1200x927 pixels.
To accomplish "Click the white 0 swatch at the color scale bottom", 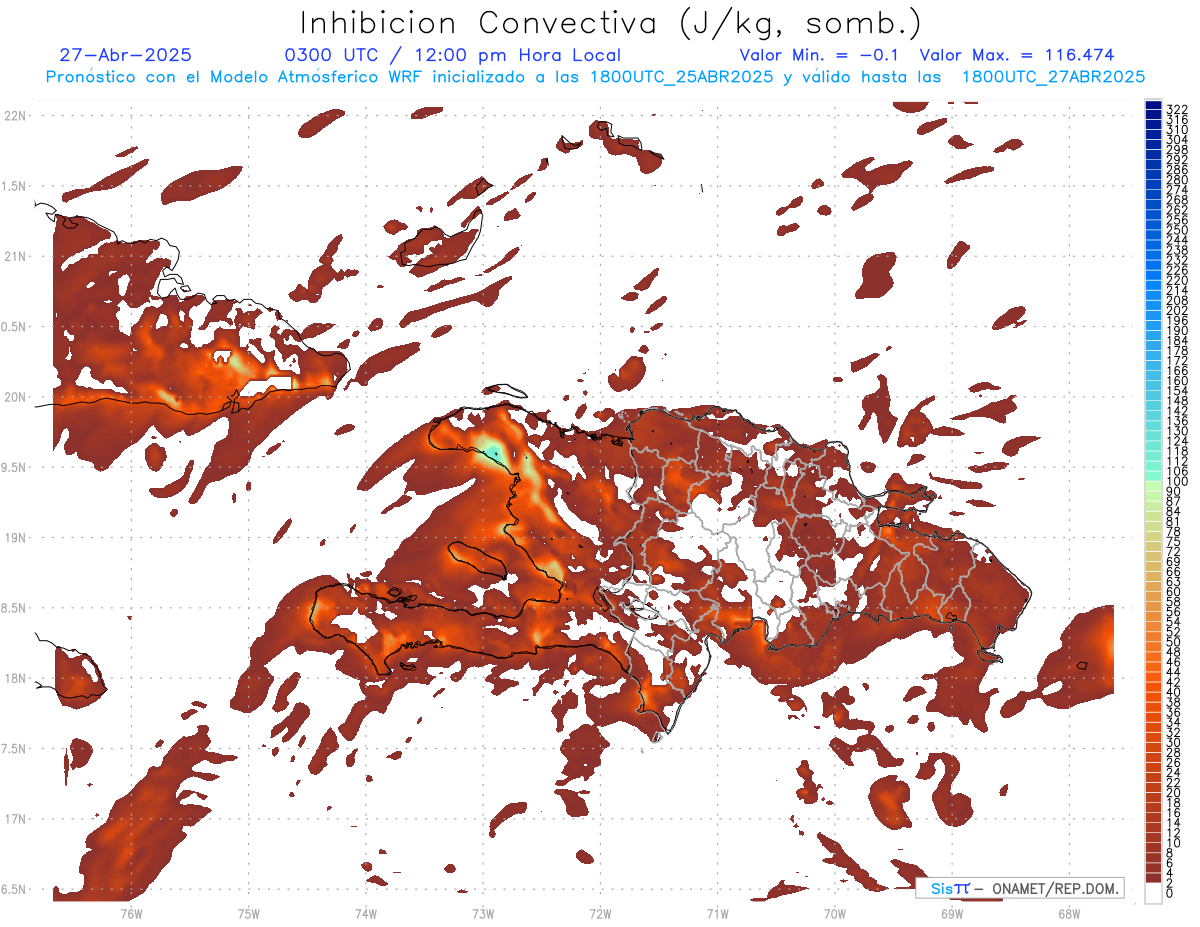I will pos(1153,895).
